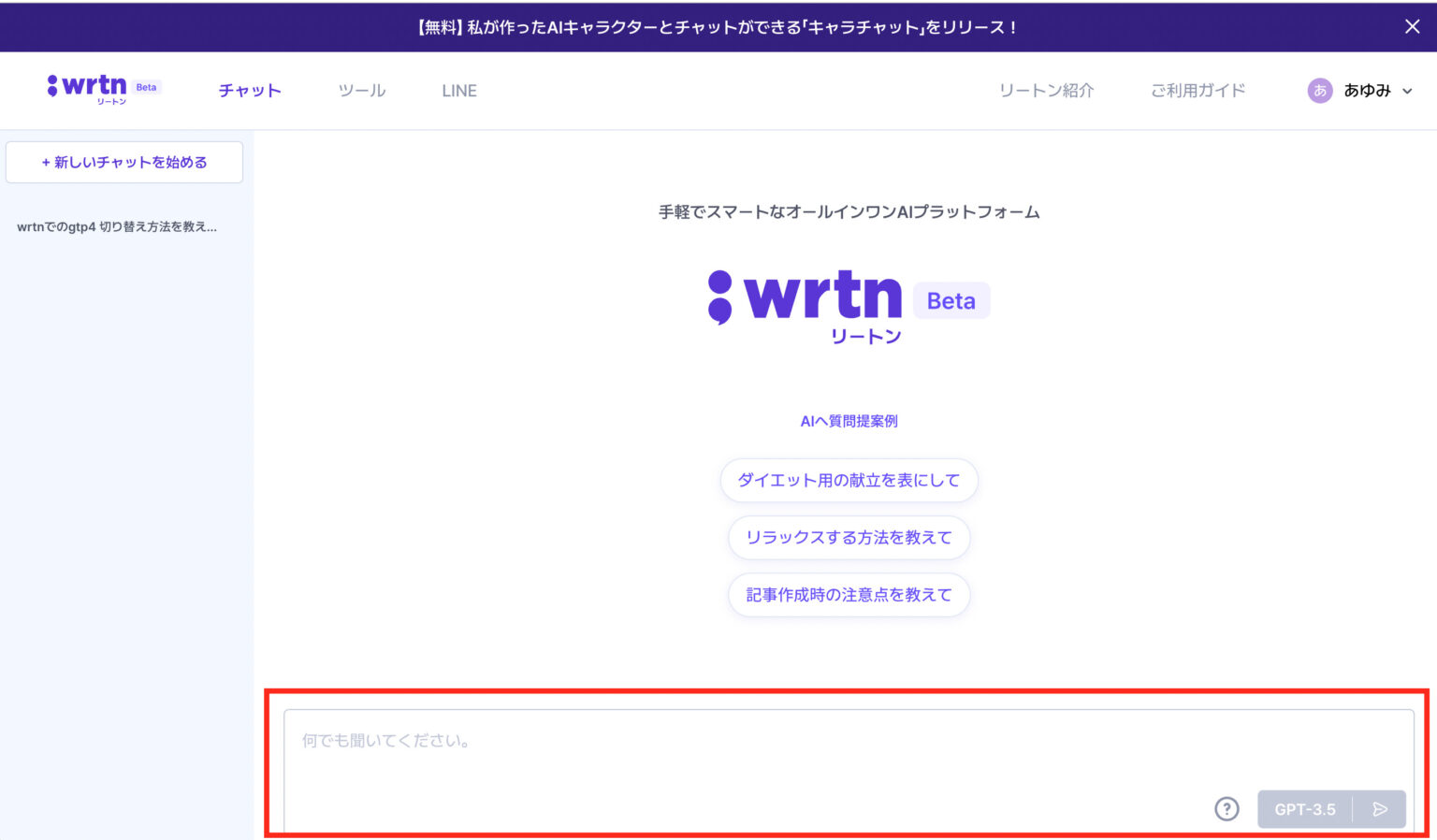Image resolution: width=1437 pixels, height=840 pixels.
Task: Click the あゆみ profile avatar icon
Action: tap(1319, 91)
